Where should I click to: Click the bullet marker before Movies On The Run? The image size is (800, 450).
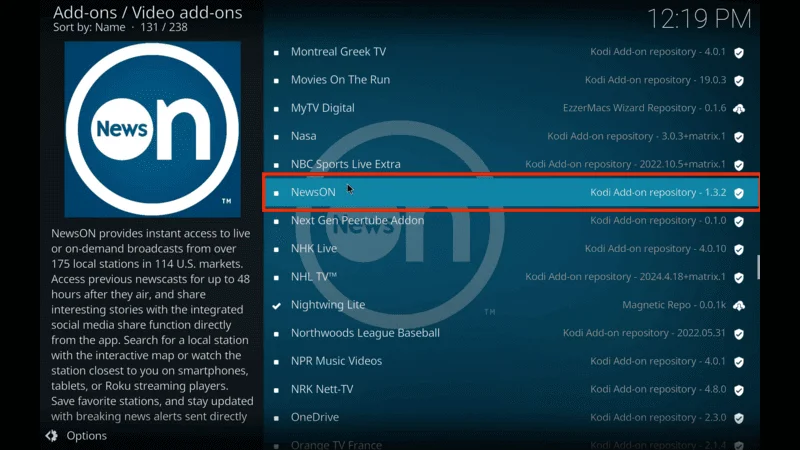point(277,80)
